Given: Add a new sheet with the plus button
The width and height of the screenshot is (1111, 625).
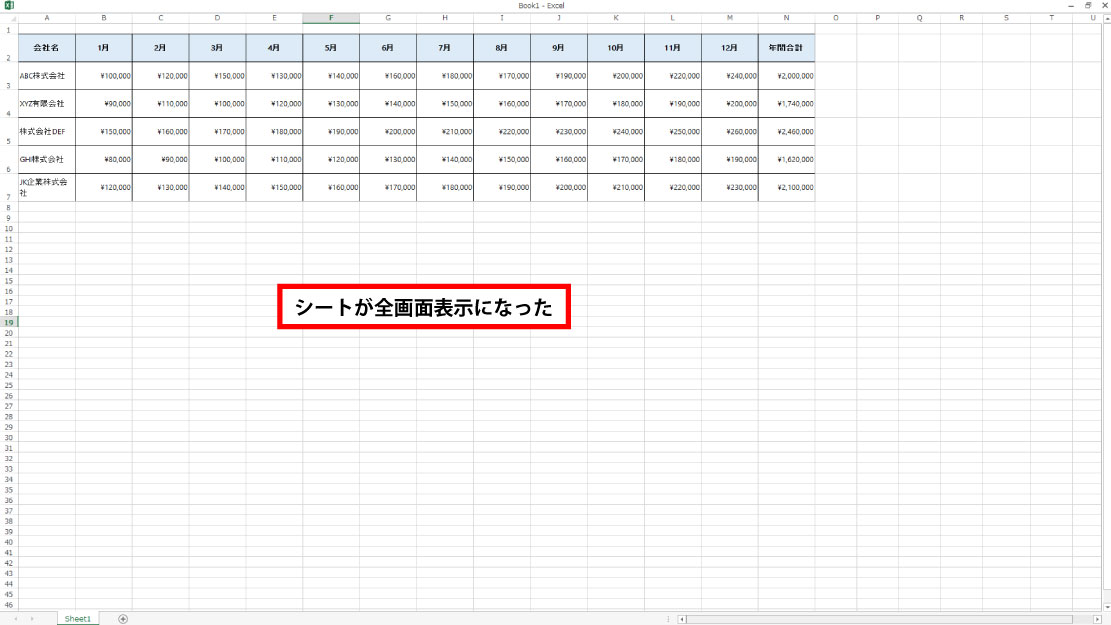Looking at the screenshot, I should tap(123, 619).
